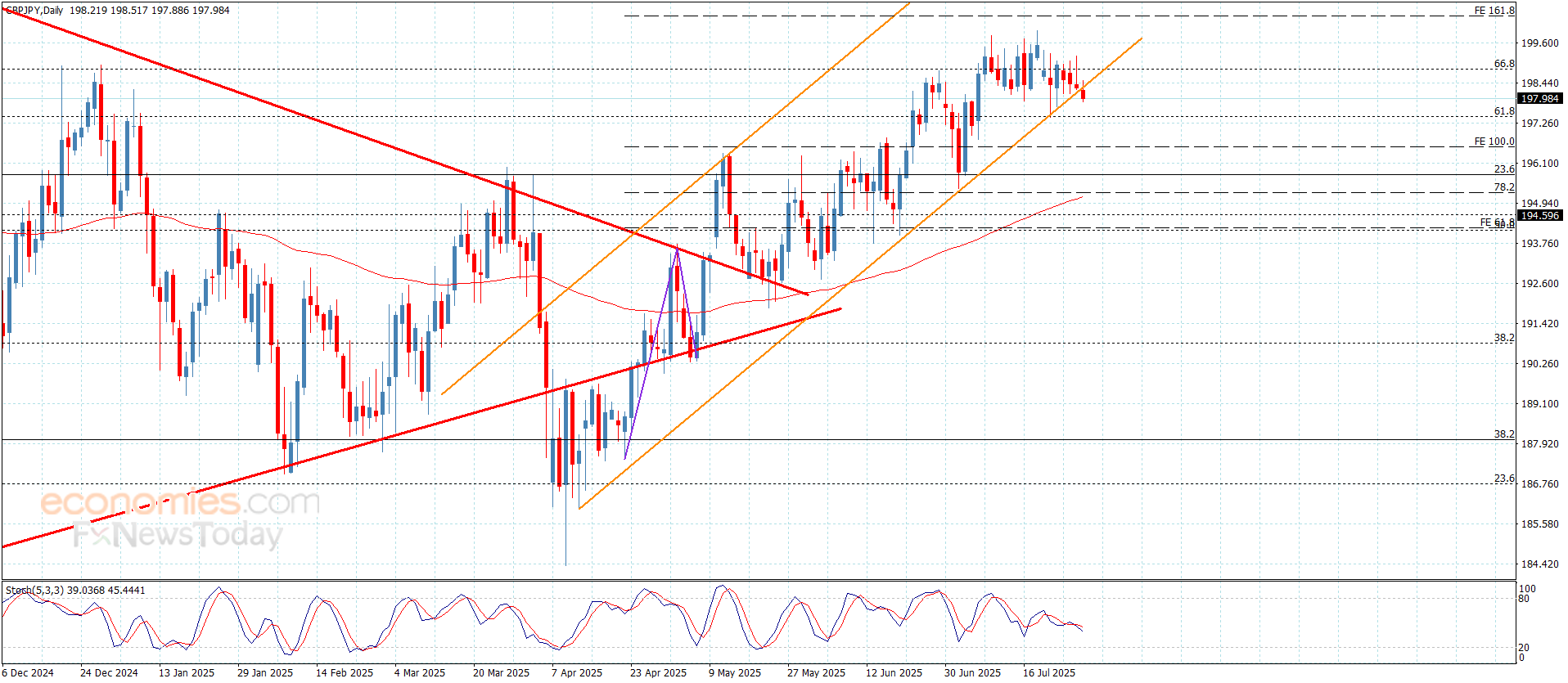Click the 9 May 2025 date label
Image resolution: width=1568 pixels, height=683 pixels.
[x=735, y=673]
